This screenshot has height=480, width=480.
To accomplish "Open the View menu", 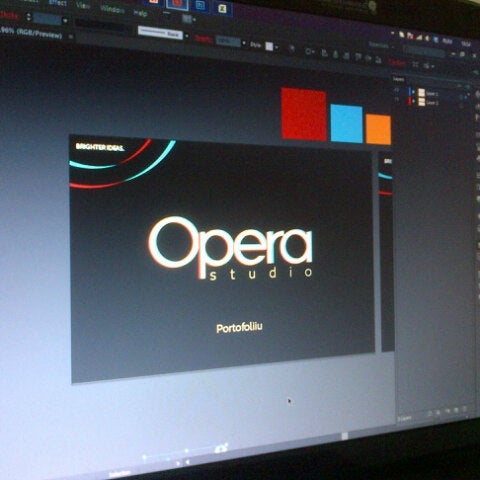I will 83,5.
